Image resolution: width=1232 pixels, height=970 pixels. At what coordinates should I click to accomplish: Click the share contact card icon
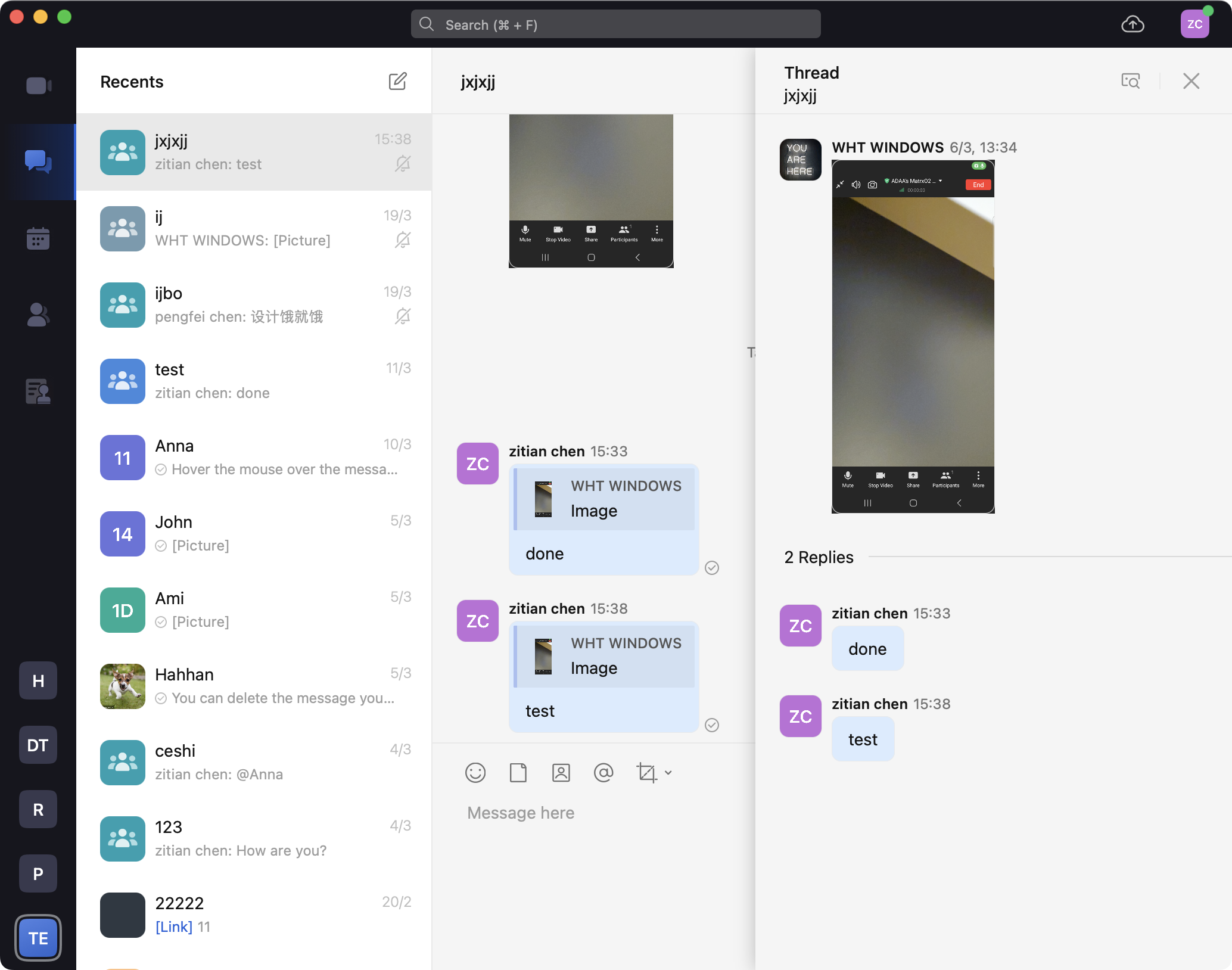[x=561, y=773]
